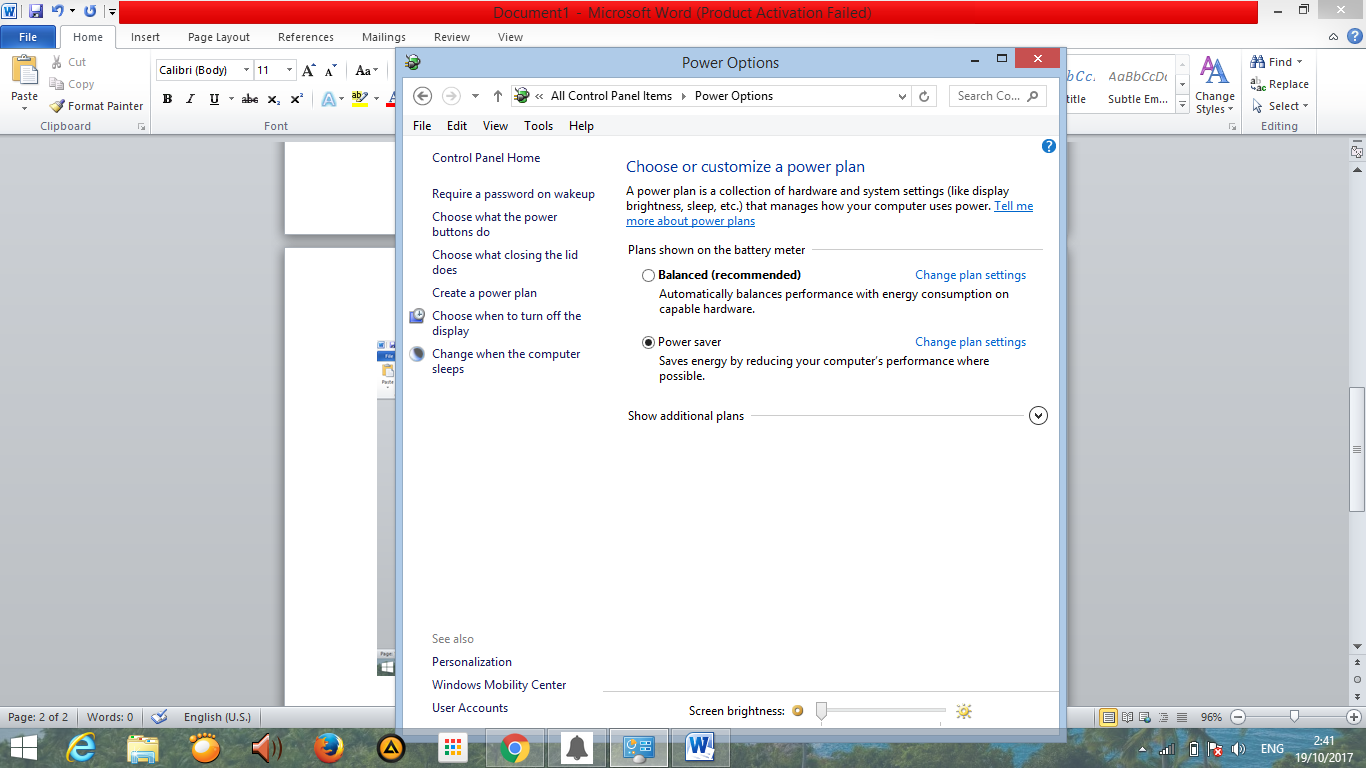Toggle bold formatting in Word

coord(167,99)
